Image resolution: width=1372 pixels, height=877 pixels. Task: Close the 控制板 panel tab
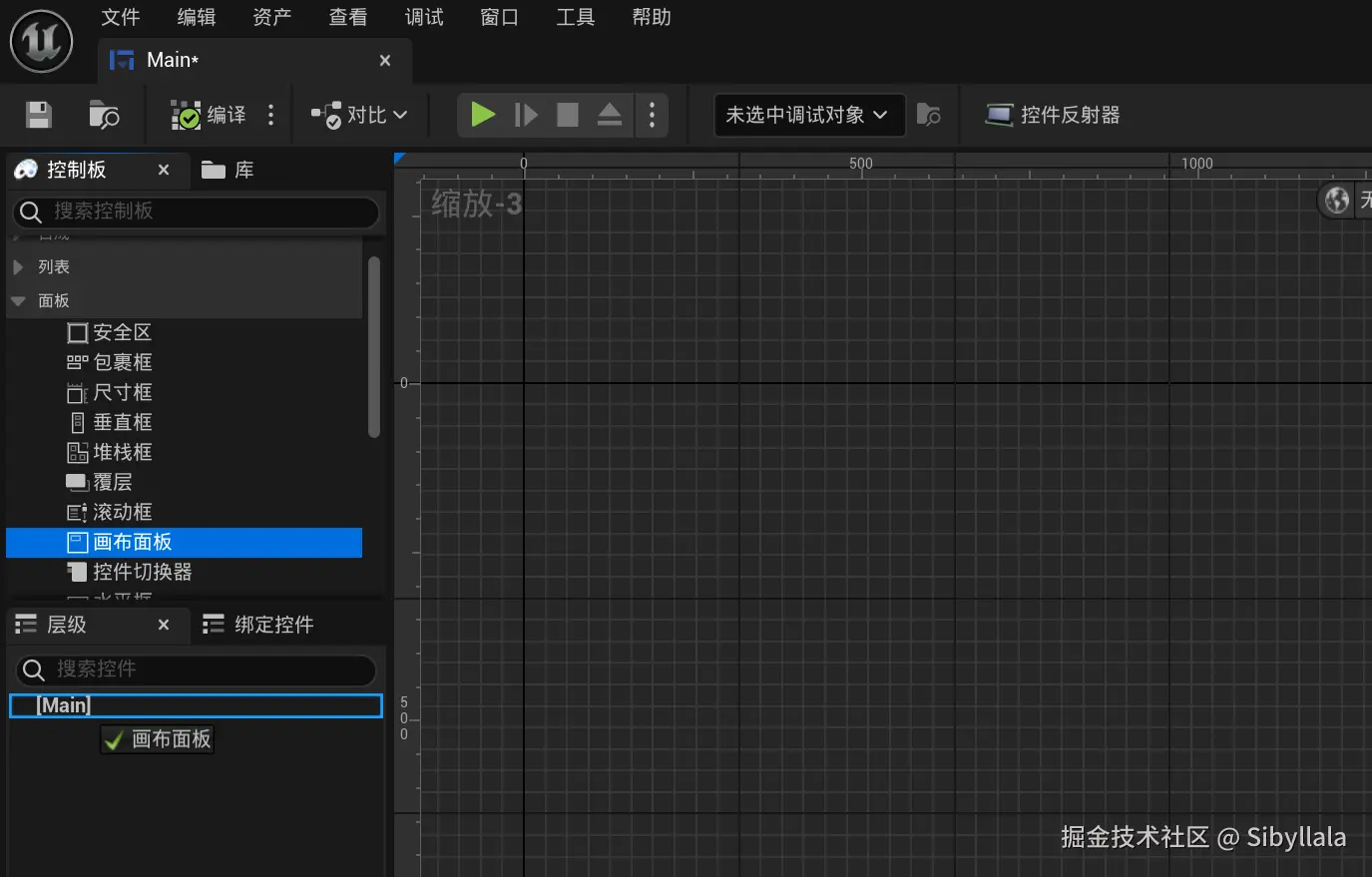pyautogui.click(x=164, y=170)
